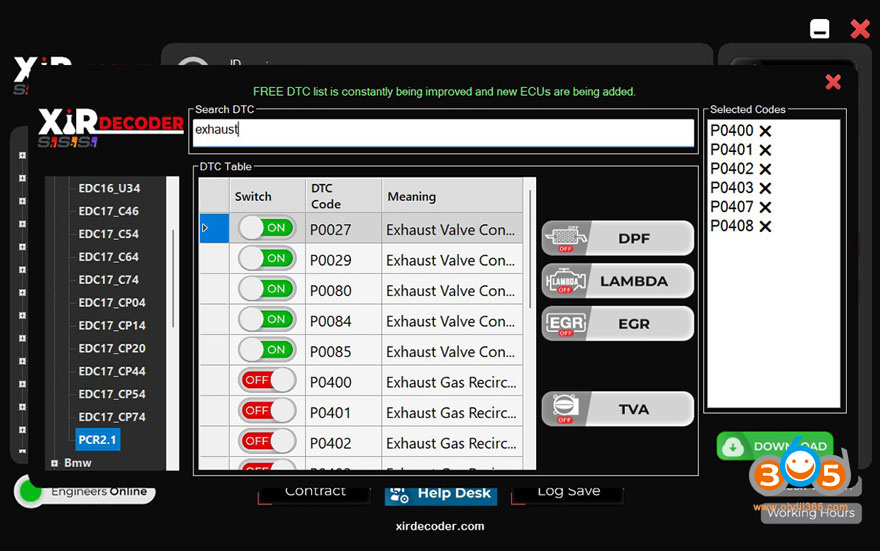
Task: Click the ECU tree scrollbar
Action: pyautogui.click(x=173, y=279)
